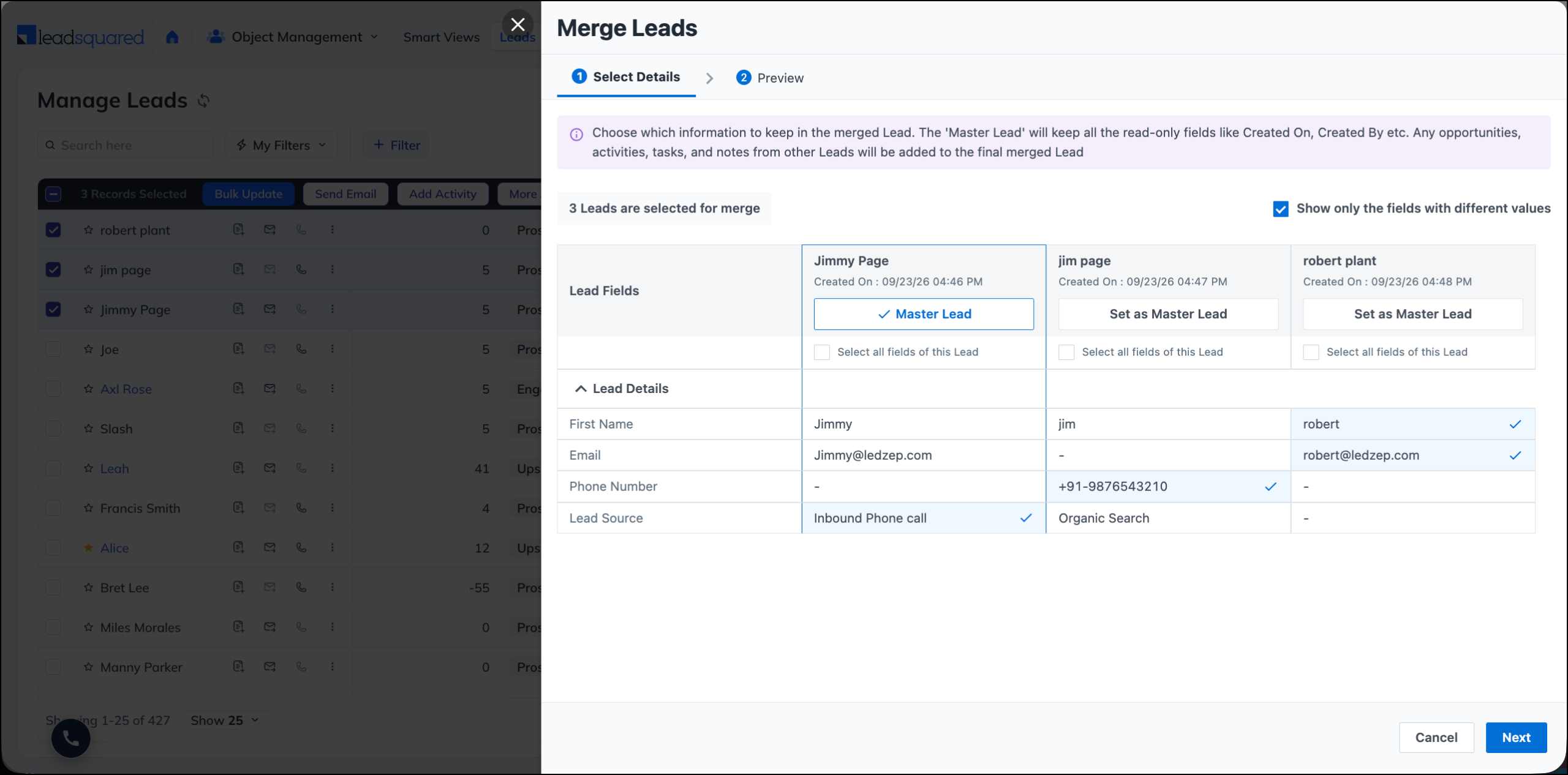Open My Filters dropdown
The height and width of the screenshot is (775, 1568).
282,145
